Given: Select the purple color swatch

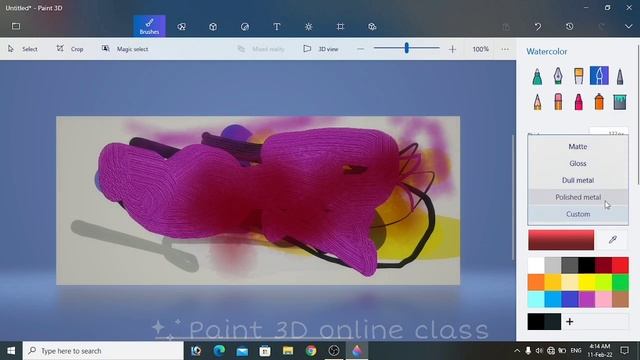Looking at the screenshot, I should pos(587,299).
